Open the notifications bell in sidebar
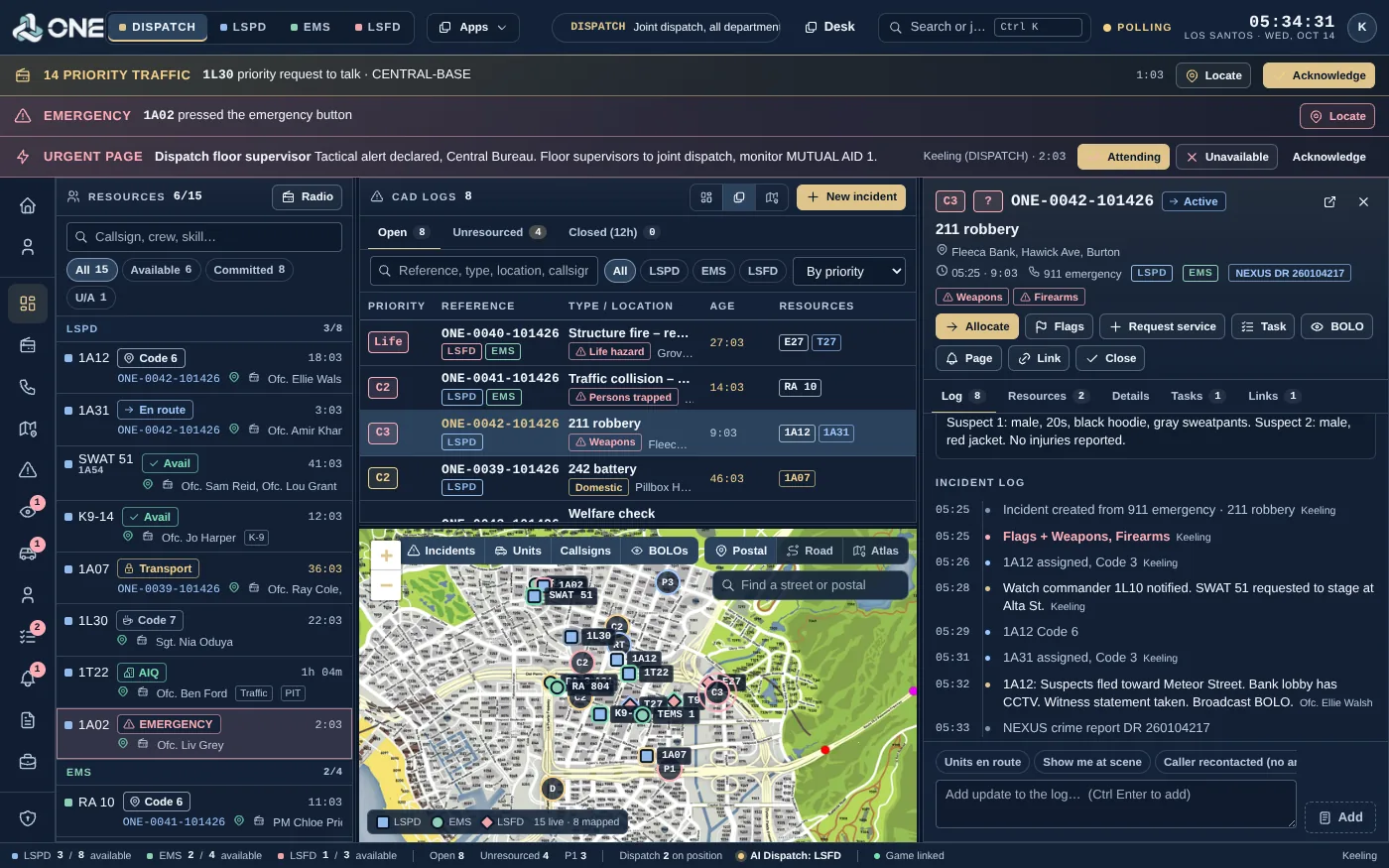The height and width of the screenshot is (868, 1389). pos(28,679)
